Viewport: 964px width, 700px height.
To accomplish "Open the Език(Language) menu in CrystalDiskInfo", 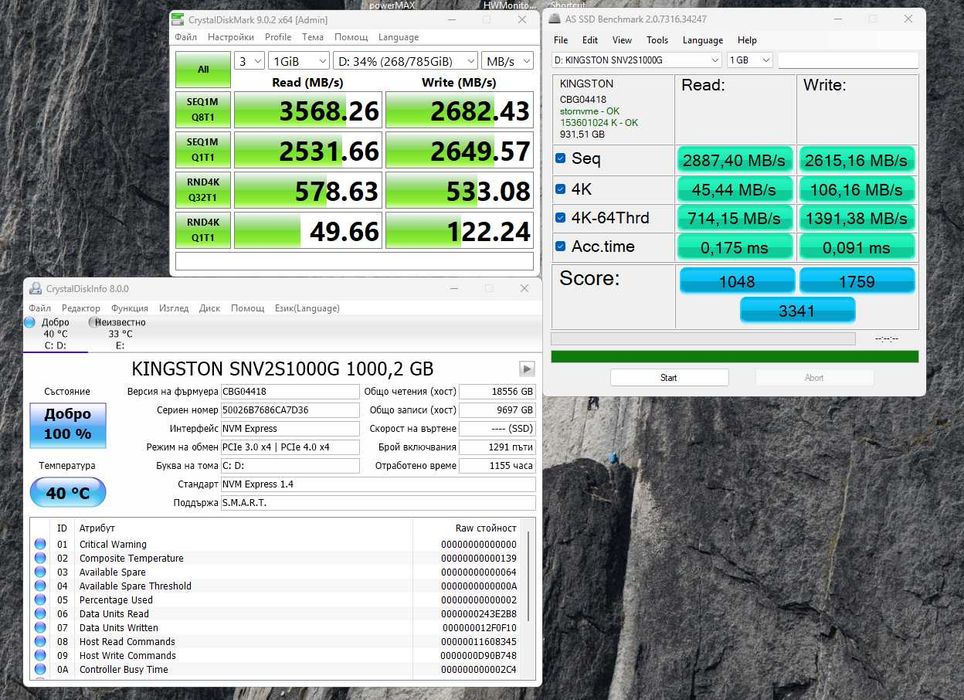I will coord(307,308).
